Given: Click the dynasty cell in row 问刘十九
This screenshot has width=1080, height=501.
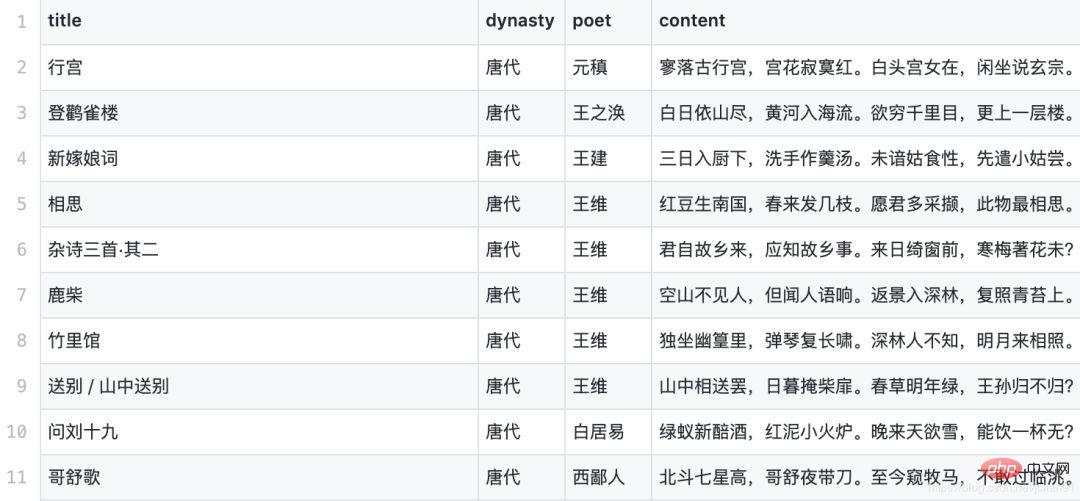Looking at the screenshot, I should point(503,431).
